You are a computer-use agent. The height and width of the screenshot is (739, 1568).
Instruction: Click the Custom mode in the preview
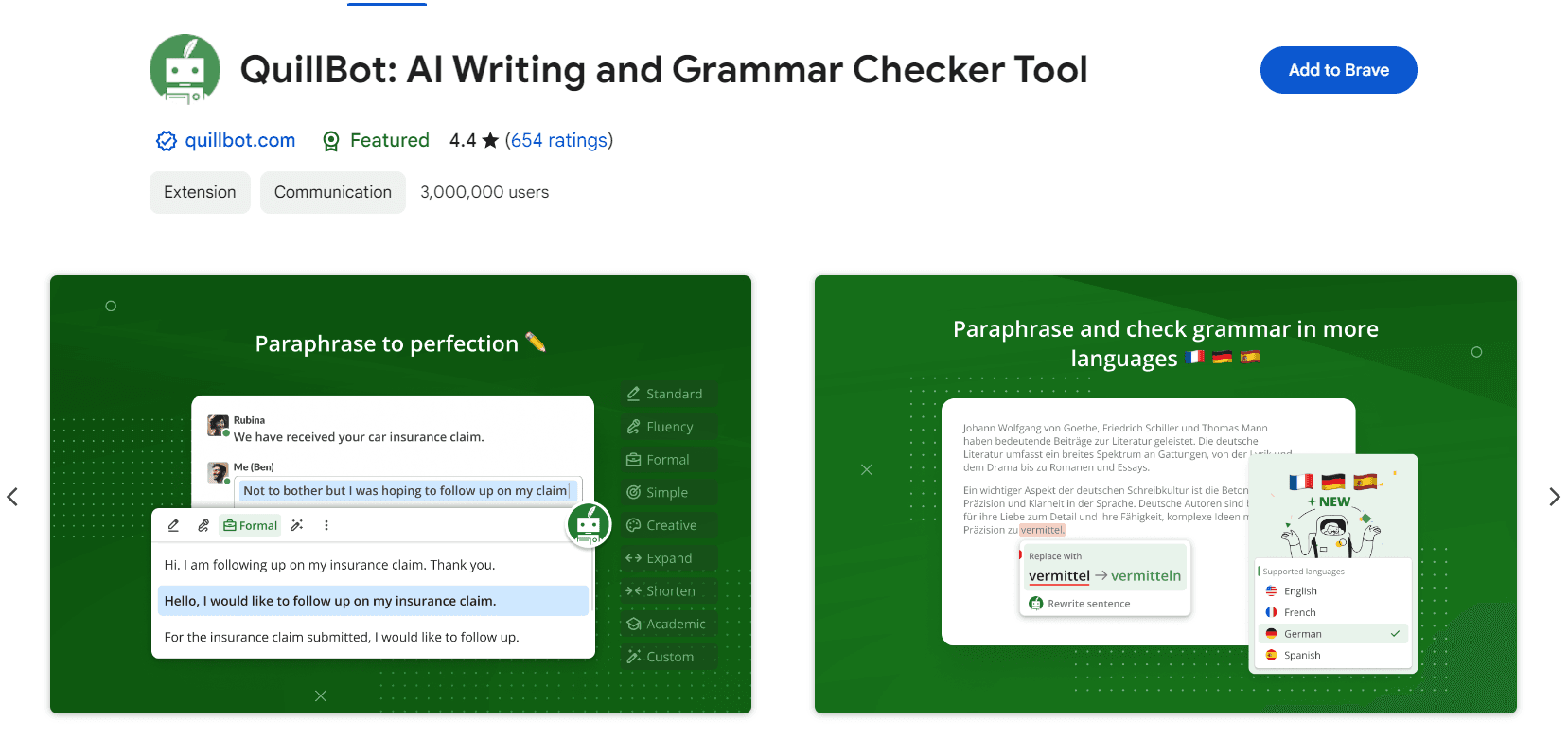tap(669, 657)
